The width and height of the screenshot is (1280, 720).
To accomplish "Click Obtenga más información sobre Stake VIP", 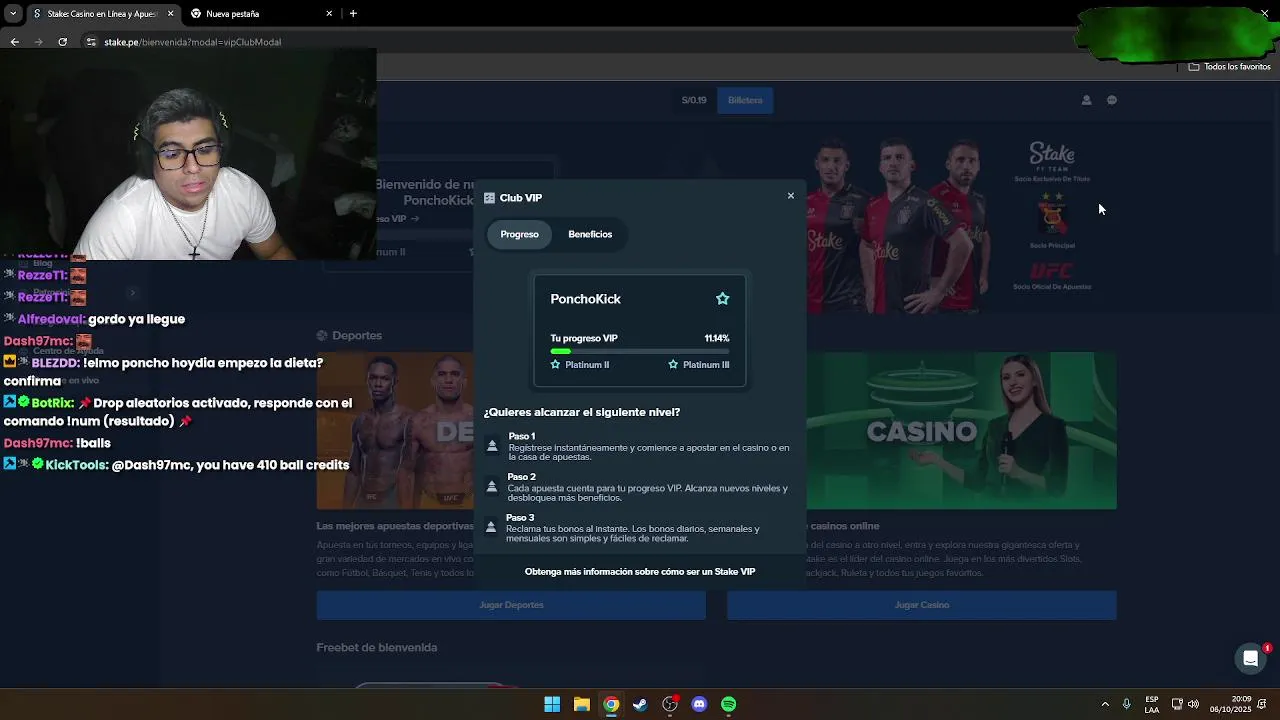I will coord(640,572).
